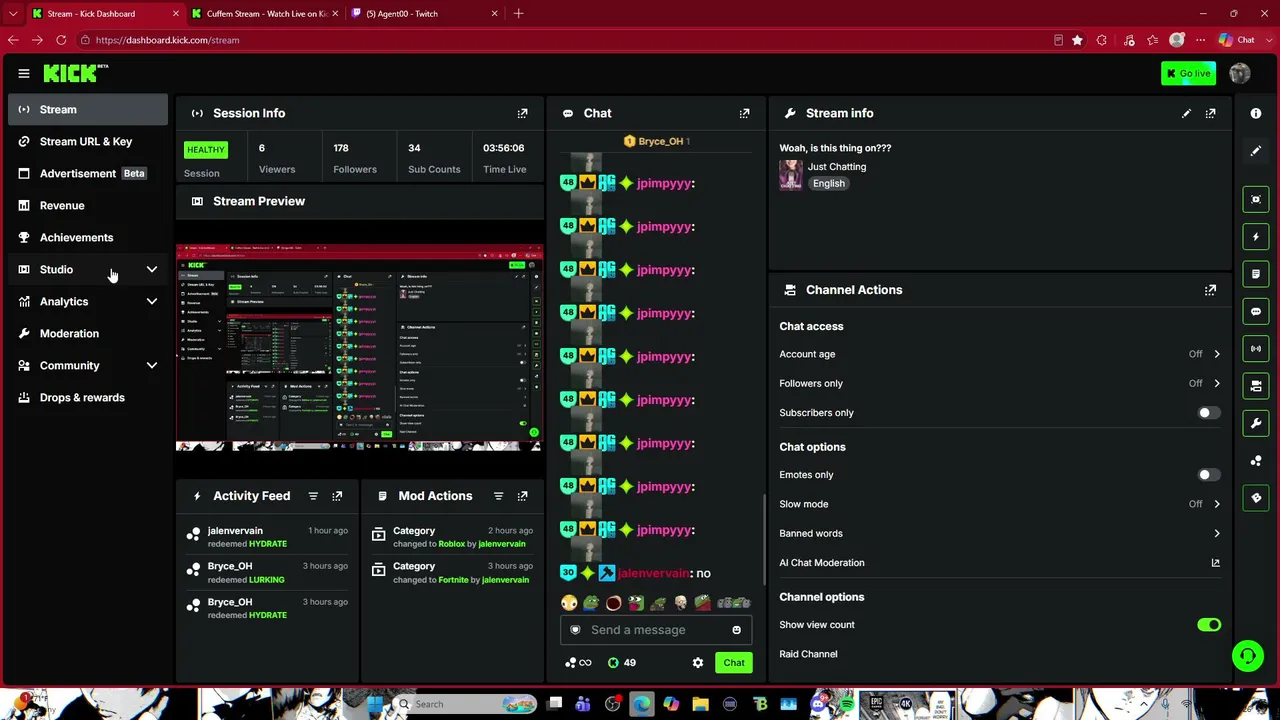Click the green Go live button
Screen dimensions: 1280x720
click(1188, 73)
